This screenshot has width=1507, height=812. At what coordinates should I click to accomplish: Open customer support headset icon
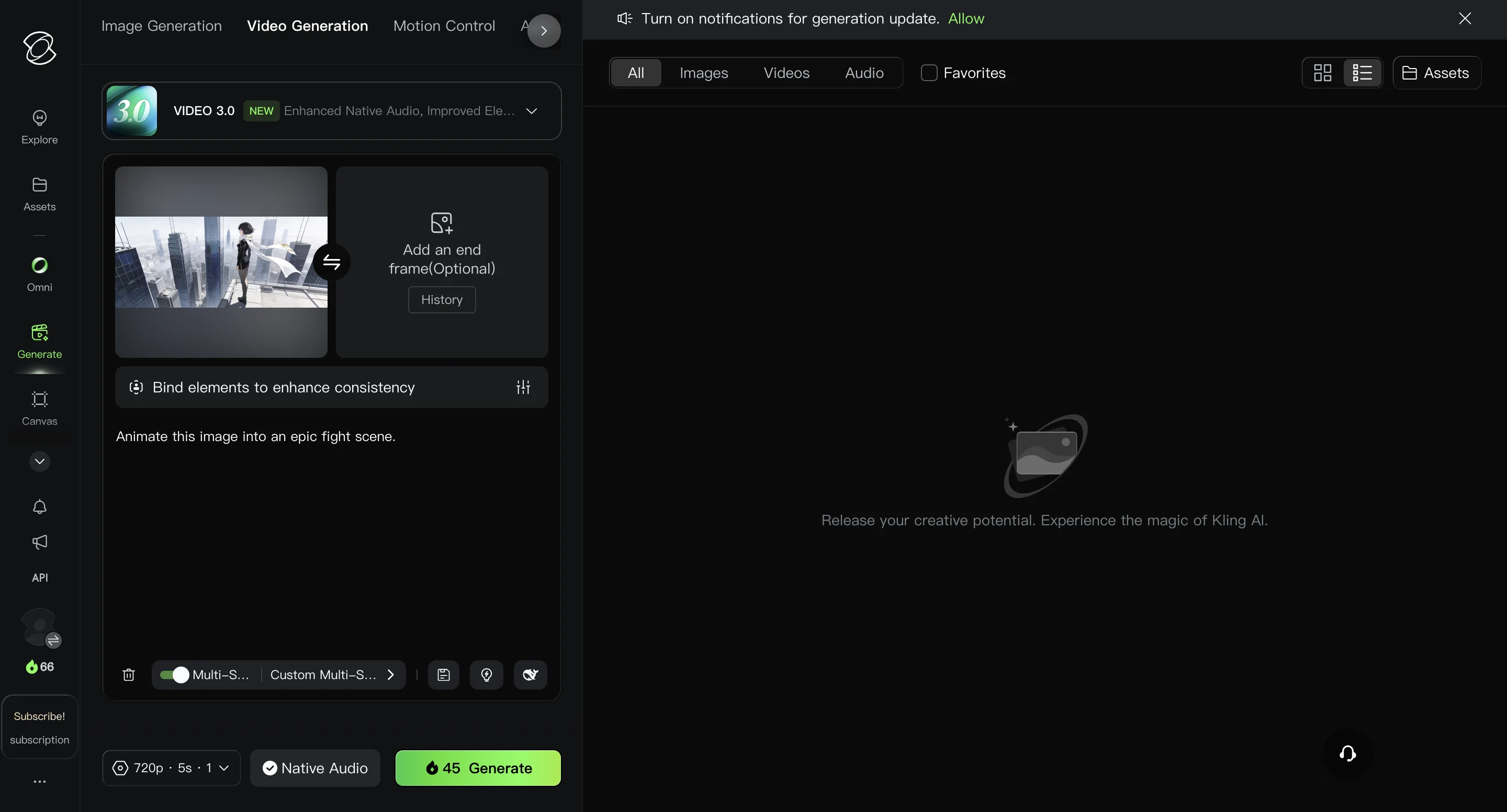[x=1347, y=753]
